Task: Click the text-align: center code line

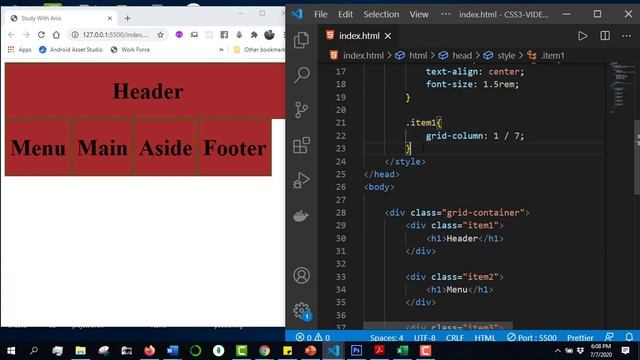Action: (475, 71)
